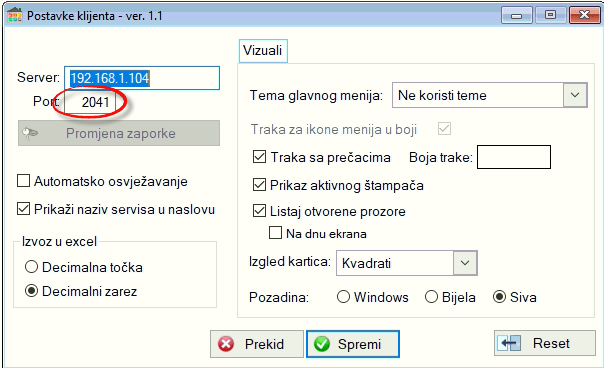Select Decimalna točka radio option
Viewport: 604px width, 368px height.
(x=31, y=267)
